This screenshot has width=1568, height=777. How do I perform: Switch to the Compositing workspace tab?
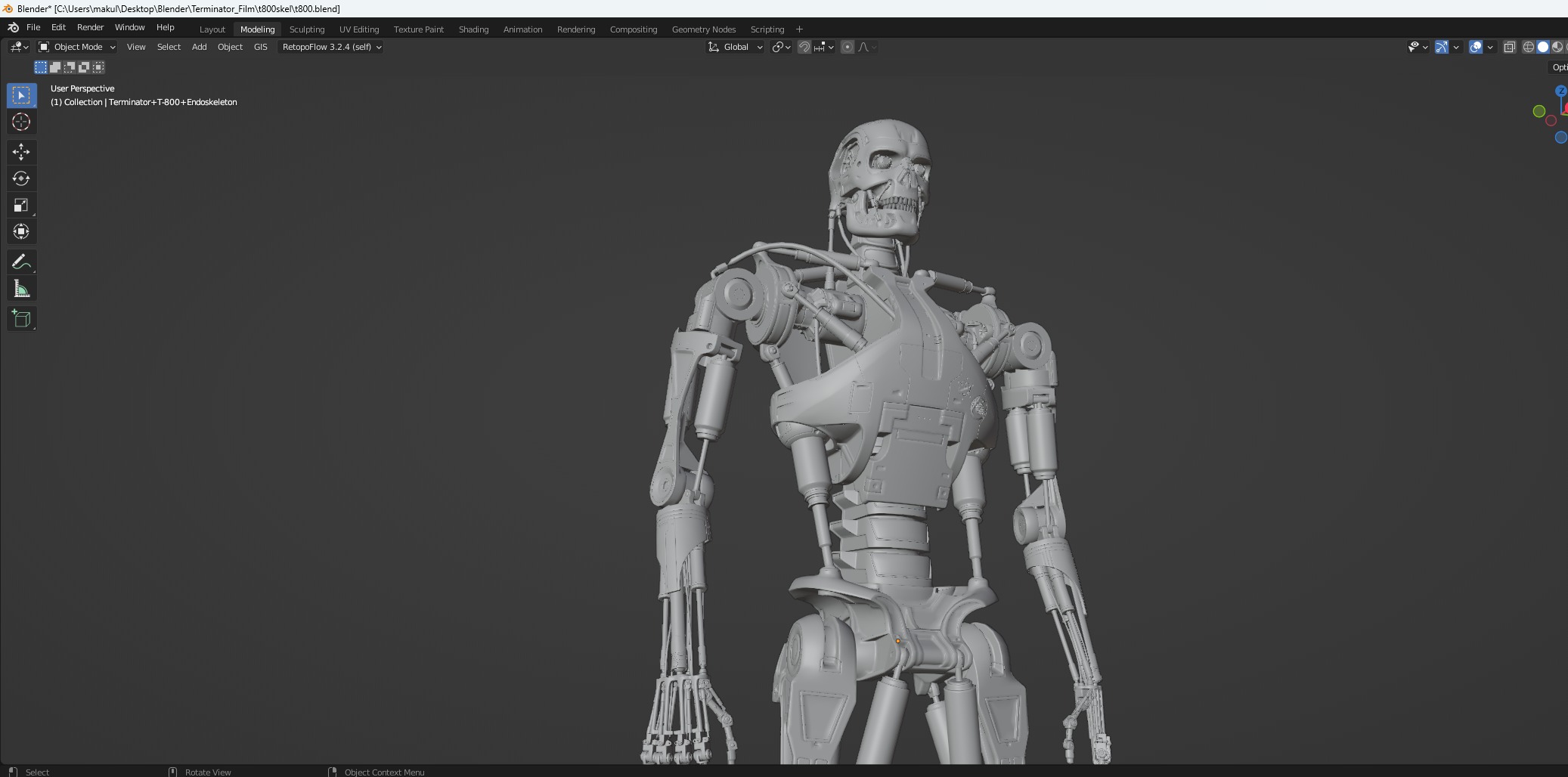(634, 29)
